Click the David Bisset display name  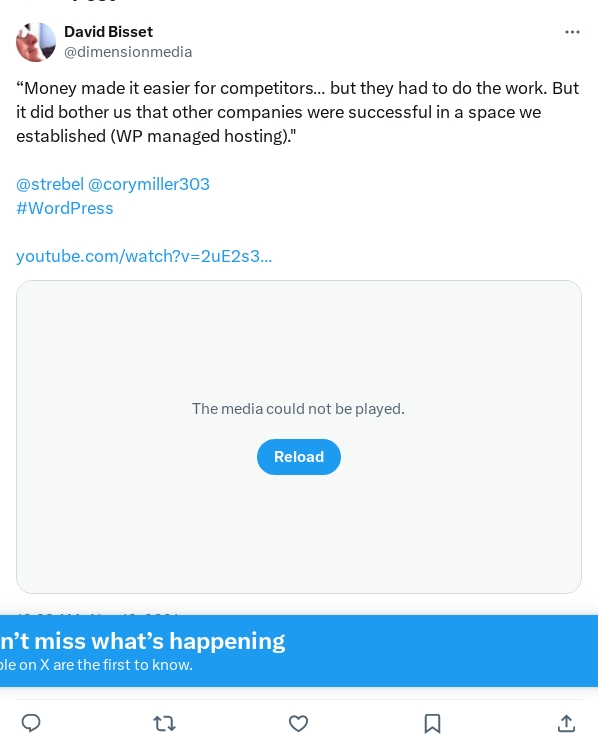click(109, 31)
